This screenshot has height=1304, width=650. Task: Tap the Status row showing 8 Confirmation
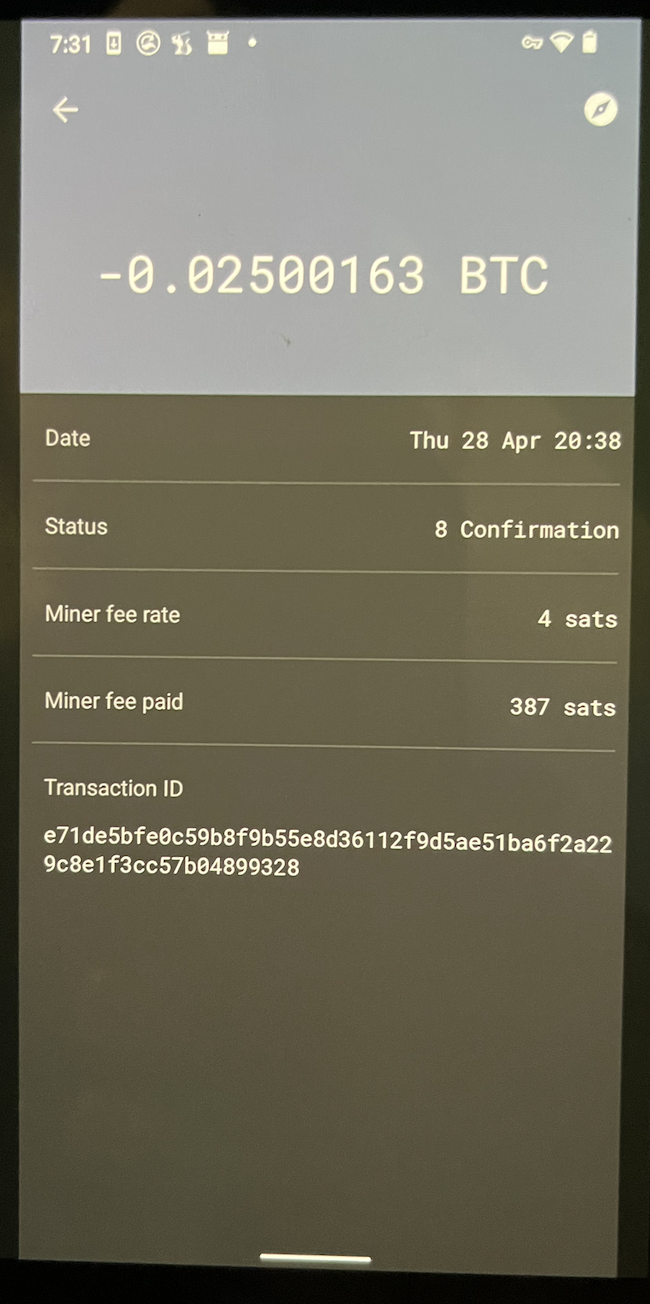pos(325,527)
